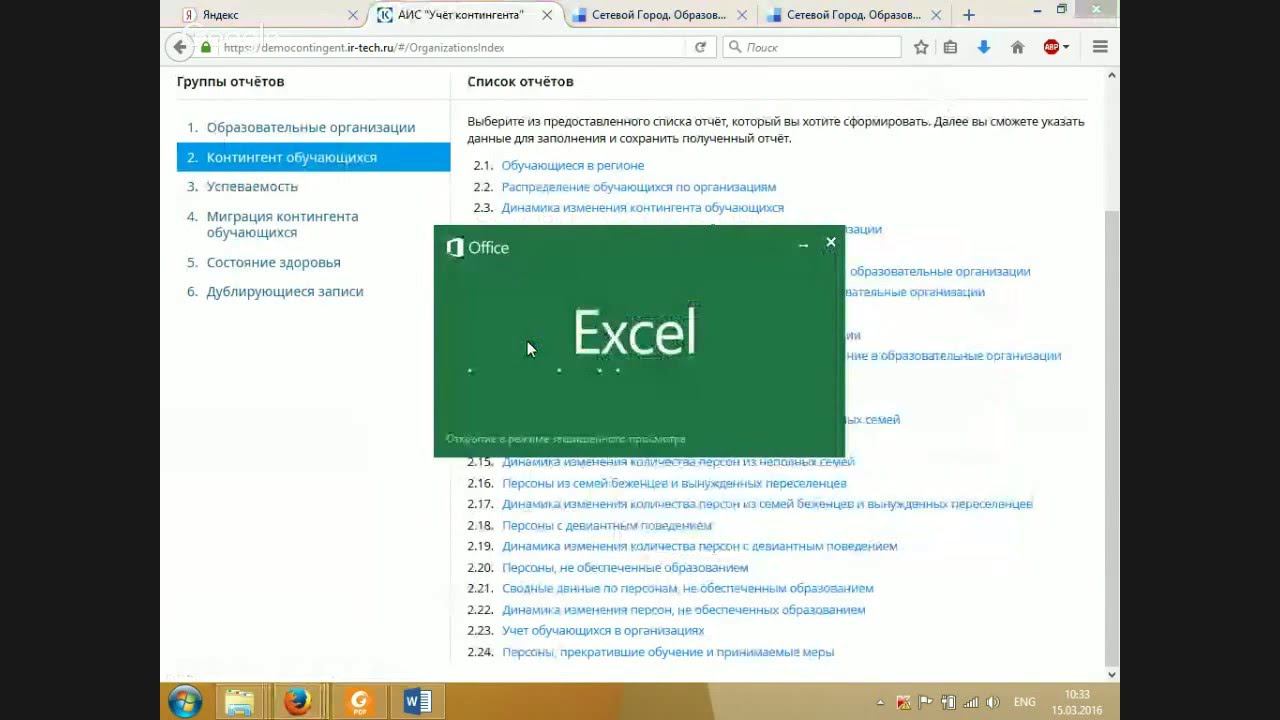Switch to the first Сетевой Город tab

click(659, 15)
